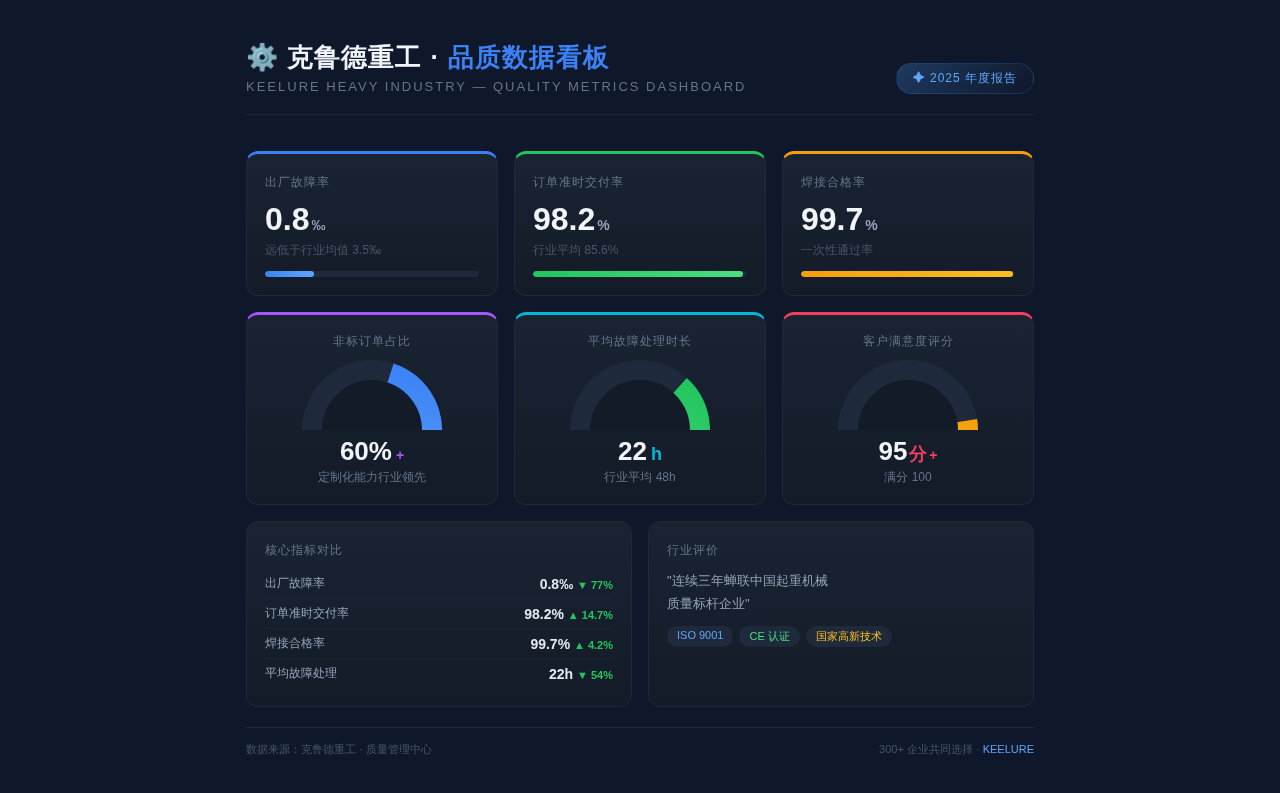This screenshot has width=1280, height=793.
Task: Click the 焊接合格率 orange progress bar
Action: click(908, 274)
